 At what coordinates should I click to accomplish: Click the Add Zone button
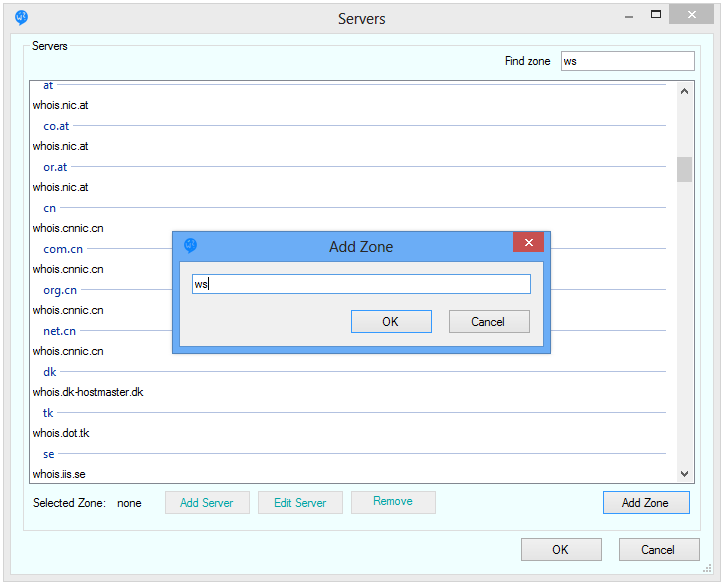(x=646, y=502)
